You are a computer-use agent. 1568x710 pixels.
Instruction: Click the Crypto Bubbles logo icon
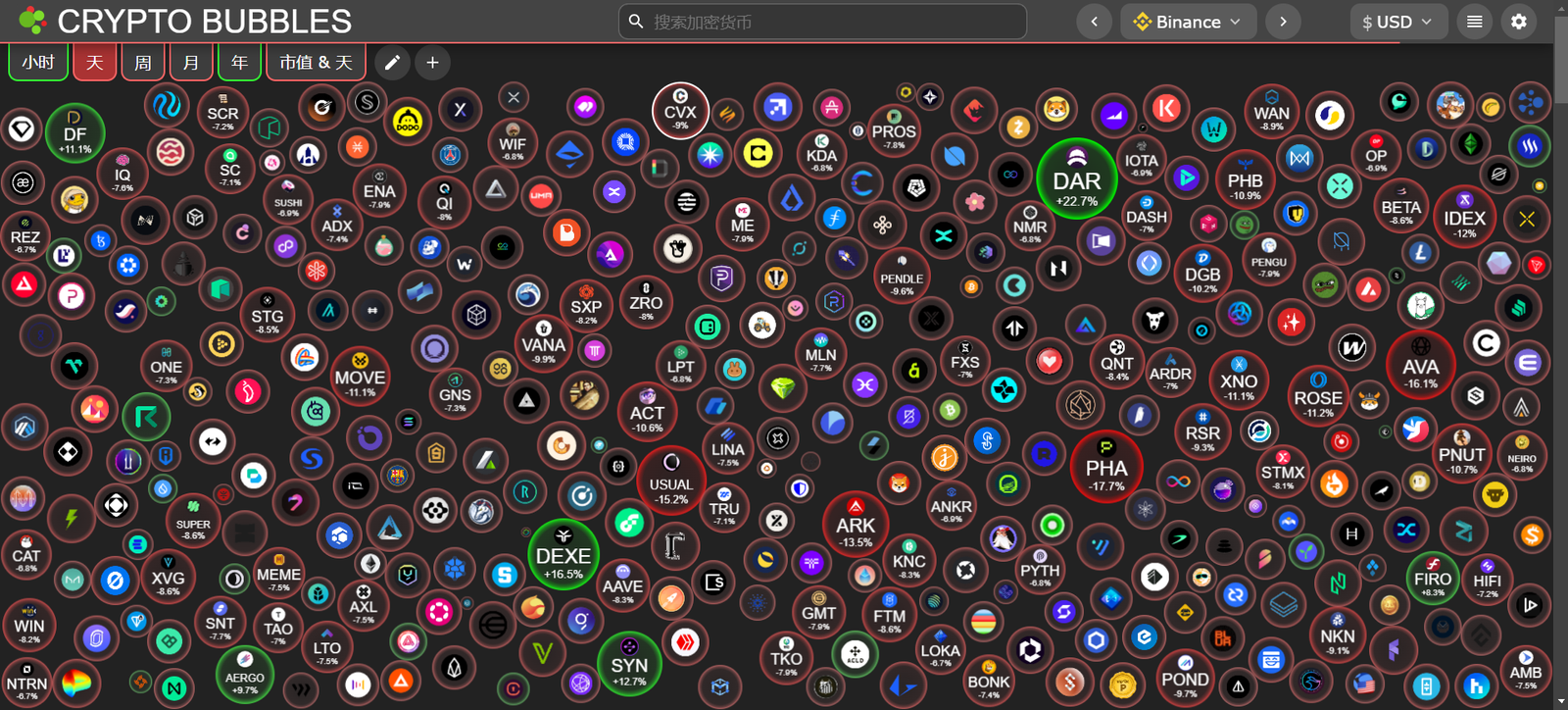tap(31, 21)
